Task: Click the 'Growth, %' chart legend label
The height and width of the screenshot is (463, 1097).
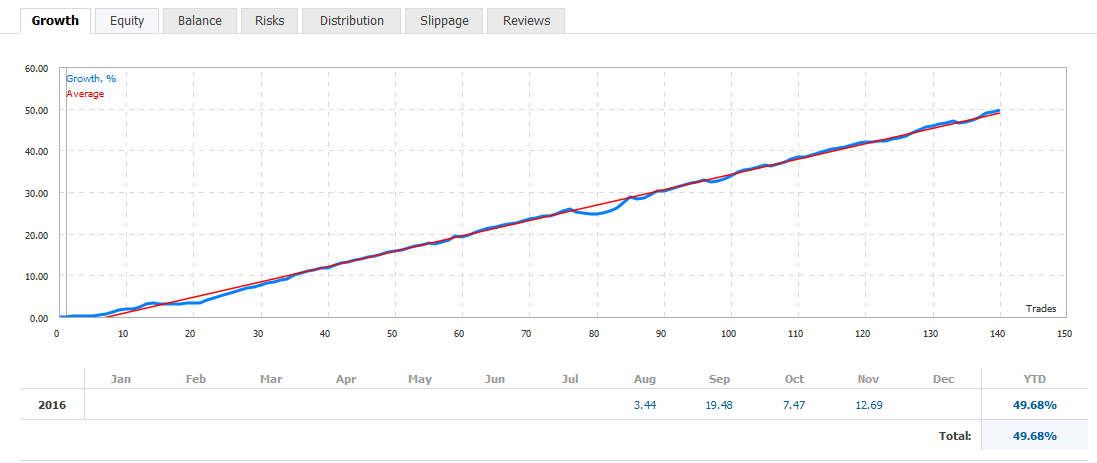Action: (x=91, y=79)
